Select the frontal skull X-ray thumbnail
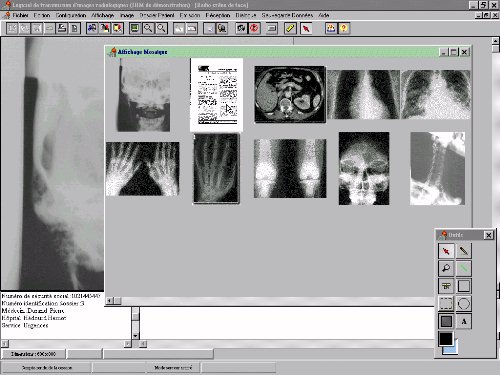 point(364,168)
